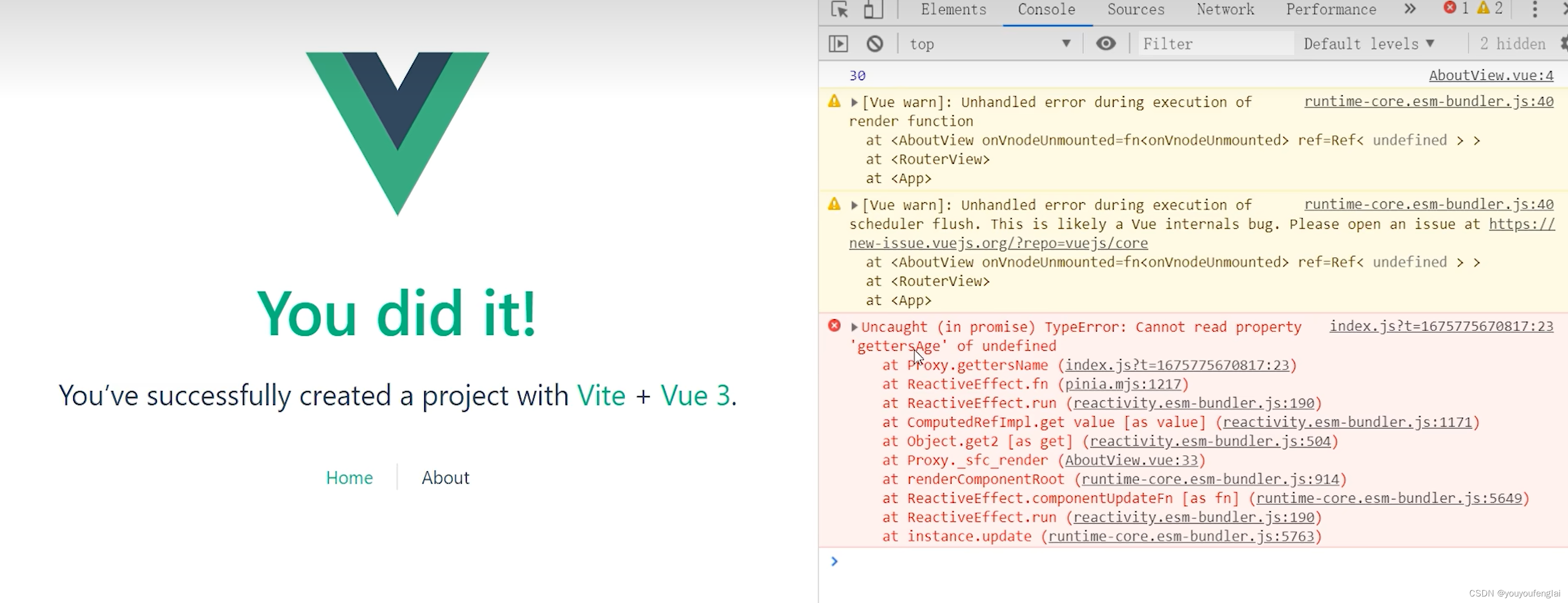Viewport: 1568px width, 603px height.
Task: Open reactivity.esm-bundler.js:1171 link
Action: pos(1347,422)
